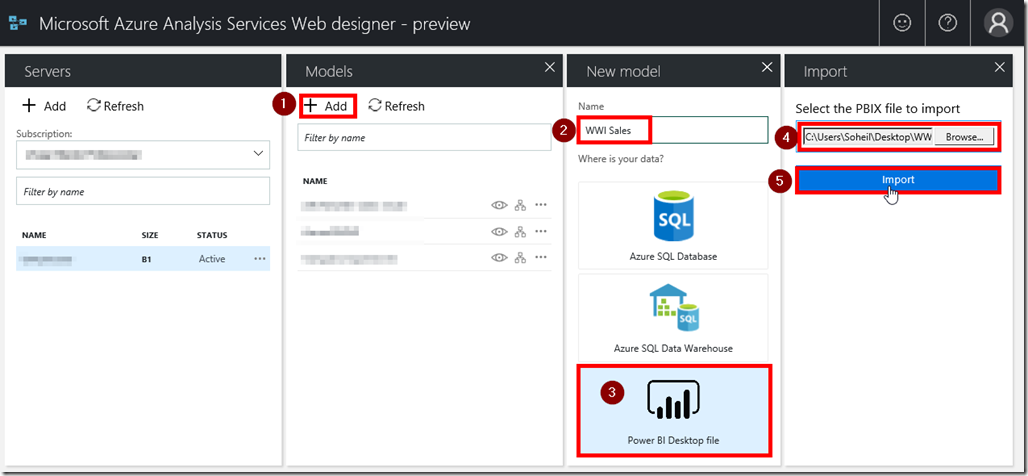
Task: Open the user account profile icon
Action: pyautogui.click(x=998, y=23)
